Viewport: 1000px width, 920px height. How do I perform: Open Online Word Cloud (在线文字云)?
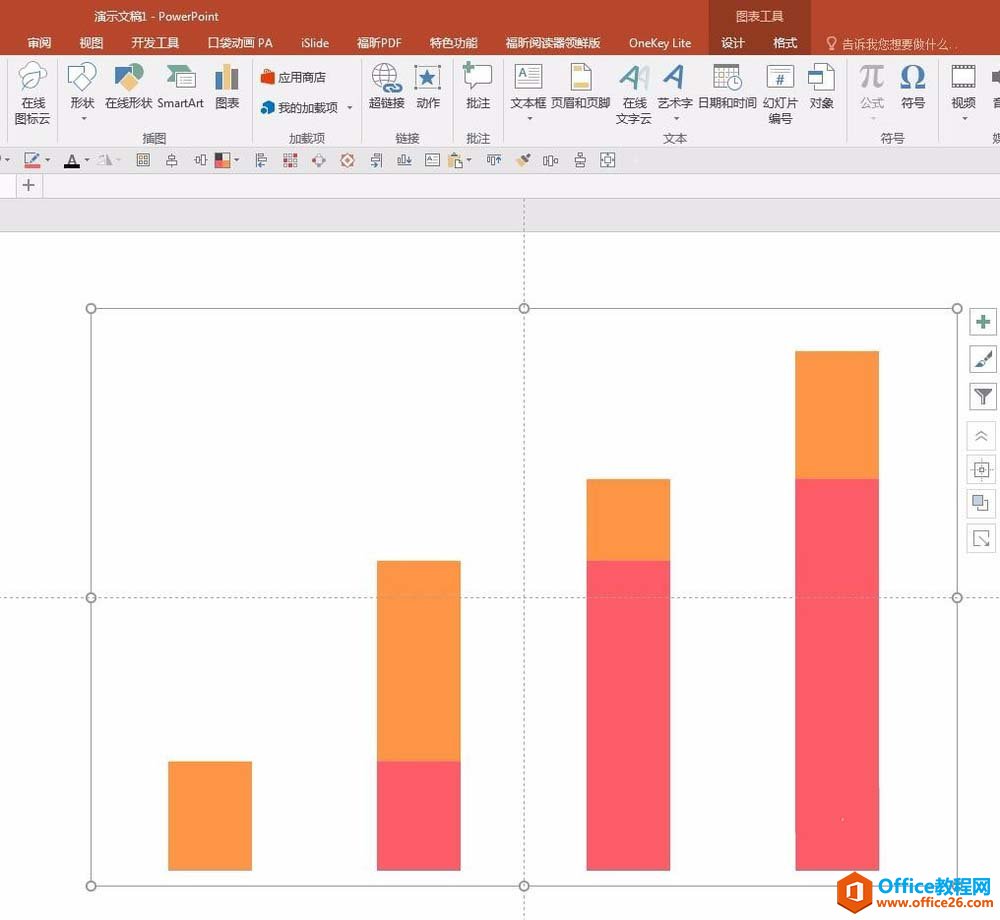click(634, 93)
